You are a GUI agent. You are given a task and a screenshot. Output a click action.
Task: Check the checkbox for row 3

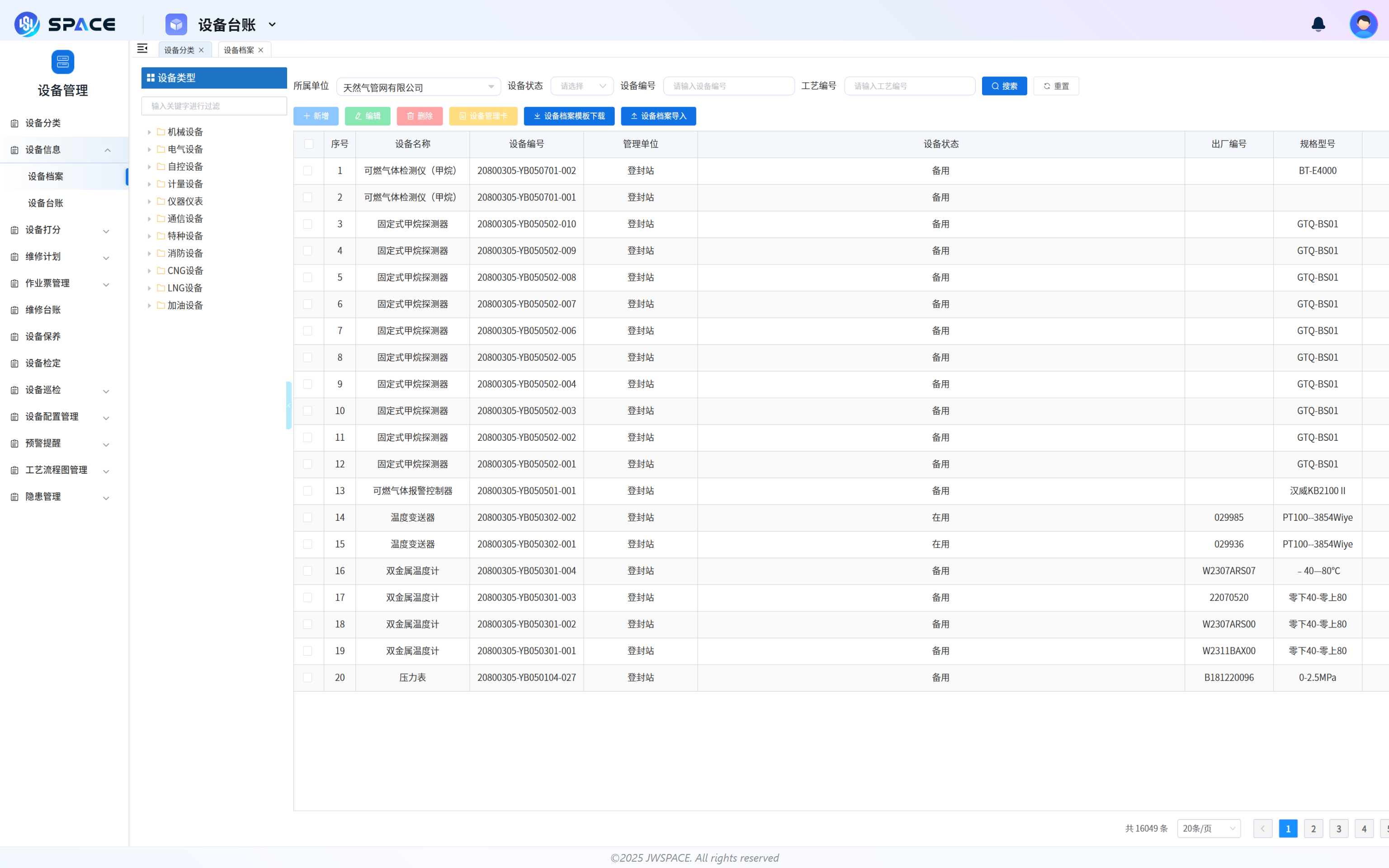(x=307, y=224)
